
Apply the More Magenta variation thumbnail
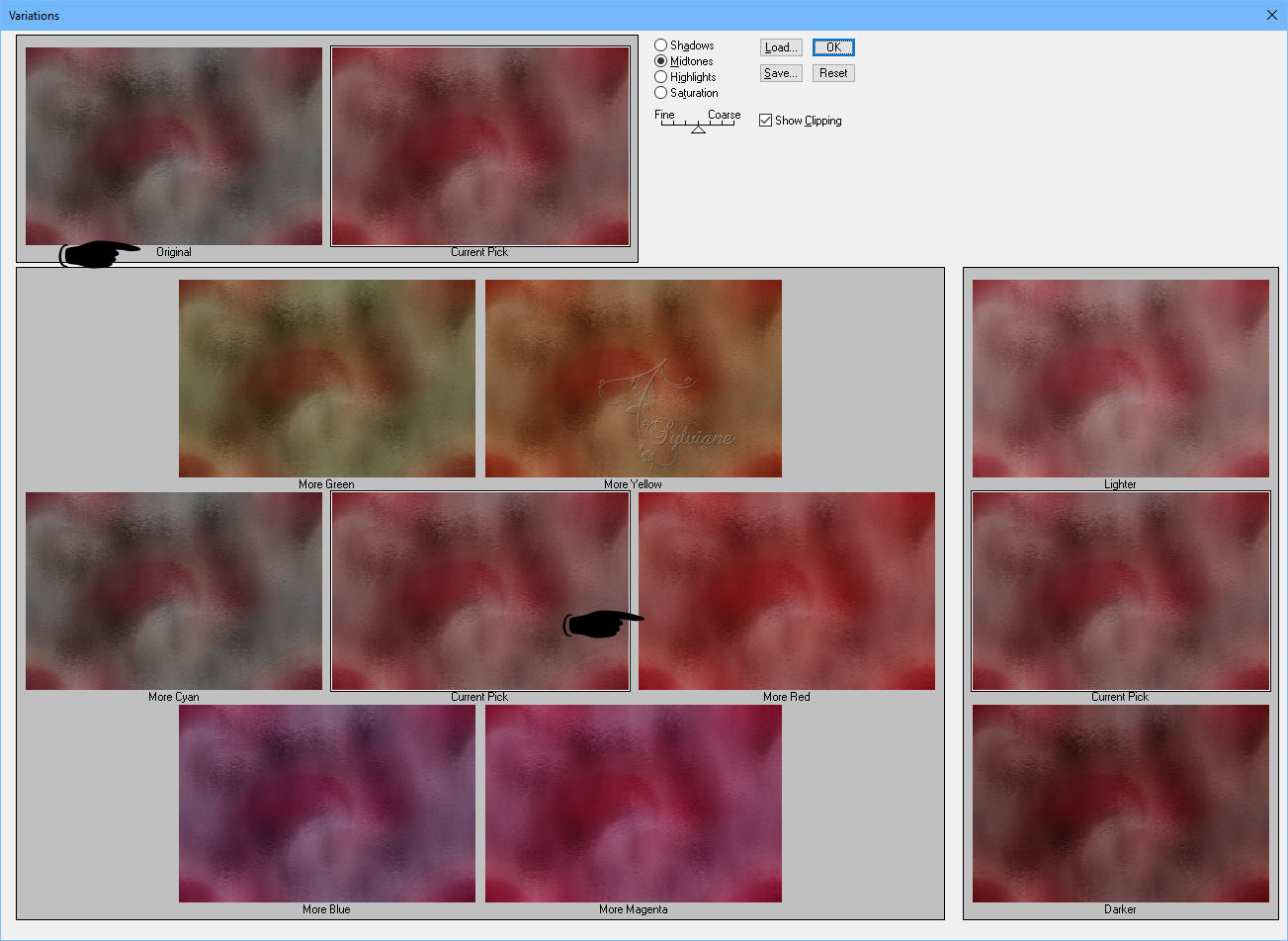[634, 804]
